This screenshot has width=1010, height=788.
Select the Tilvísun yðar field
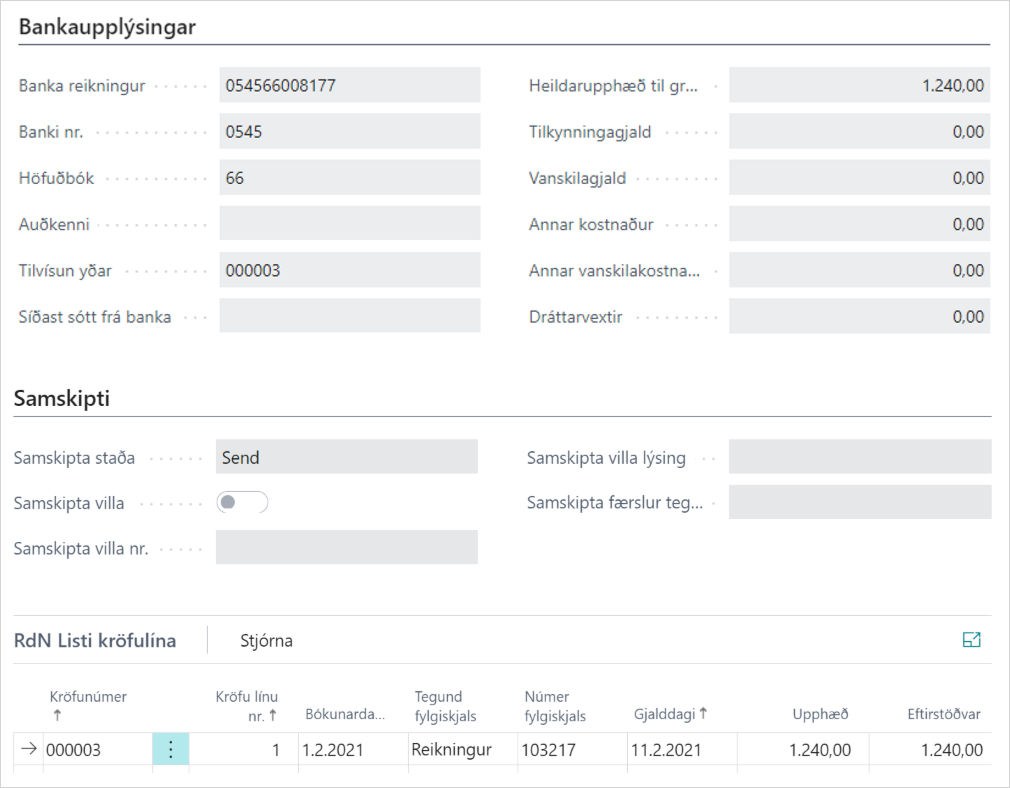pos(350,271)
